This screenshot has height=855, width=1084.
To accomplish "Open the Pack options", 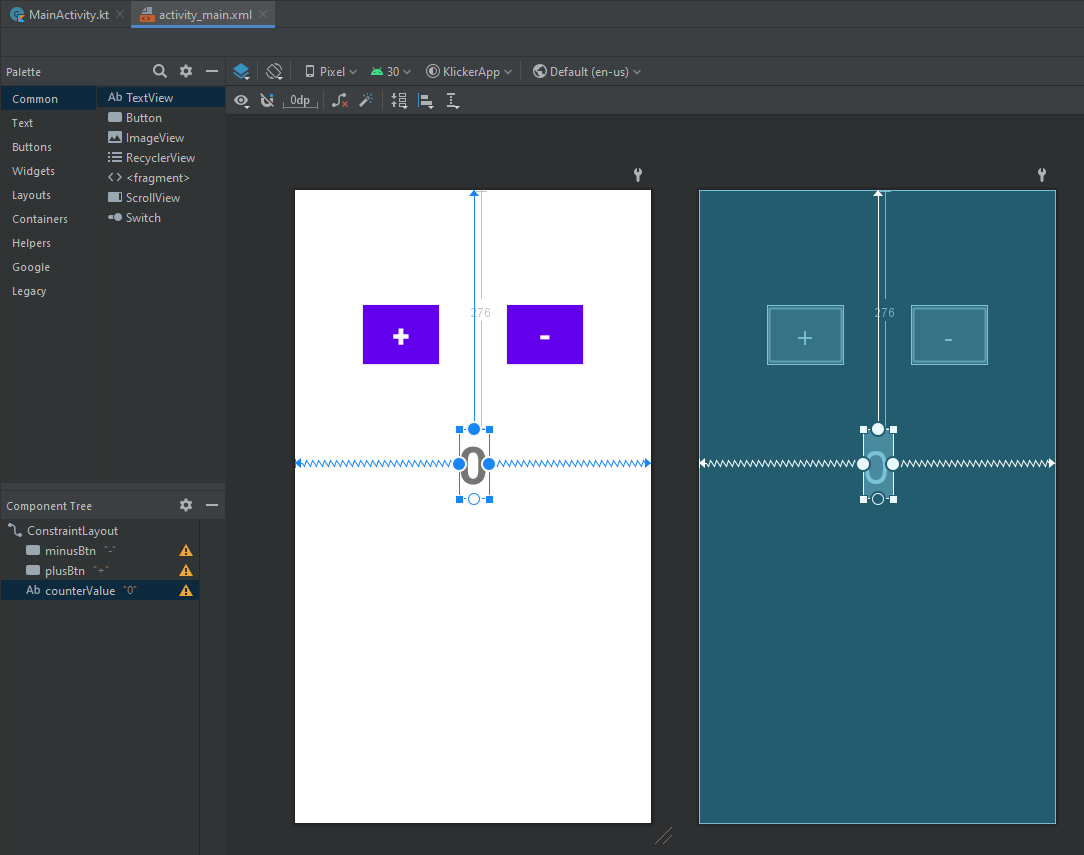I will click(399, 101).
